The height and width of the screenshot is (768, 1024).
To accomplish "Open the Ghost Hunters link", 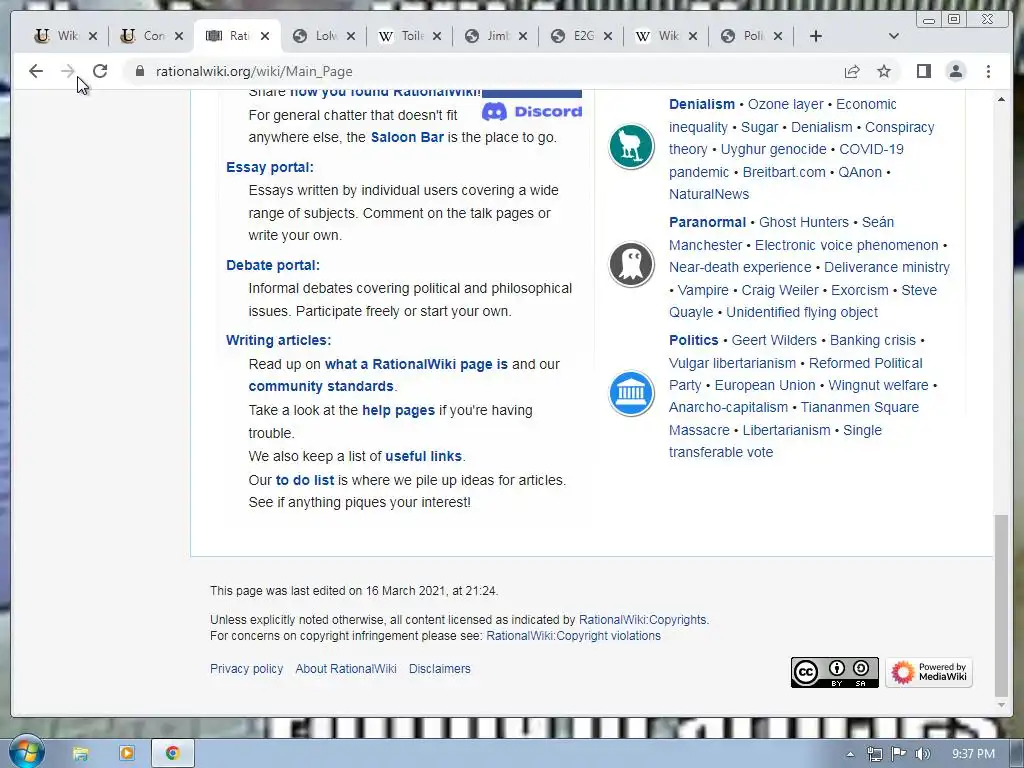I will [804, 222].
